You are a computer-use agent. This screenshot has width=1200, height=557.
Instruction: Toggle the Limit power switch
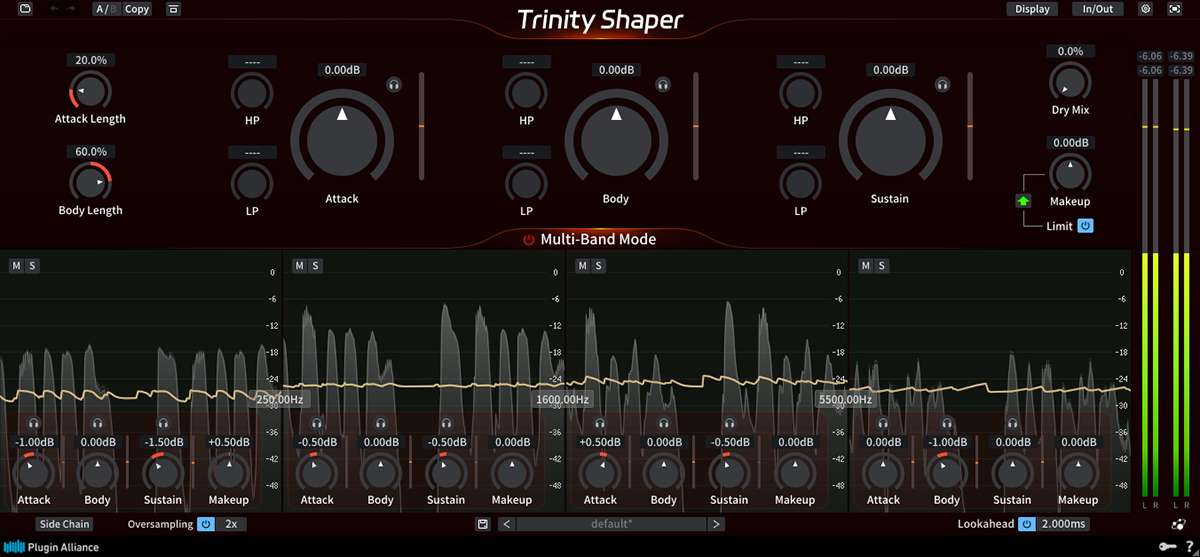coord(1085,226)
